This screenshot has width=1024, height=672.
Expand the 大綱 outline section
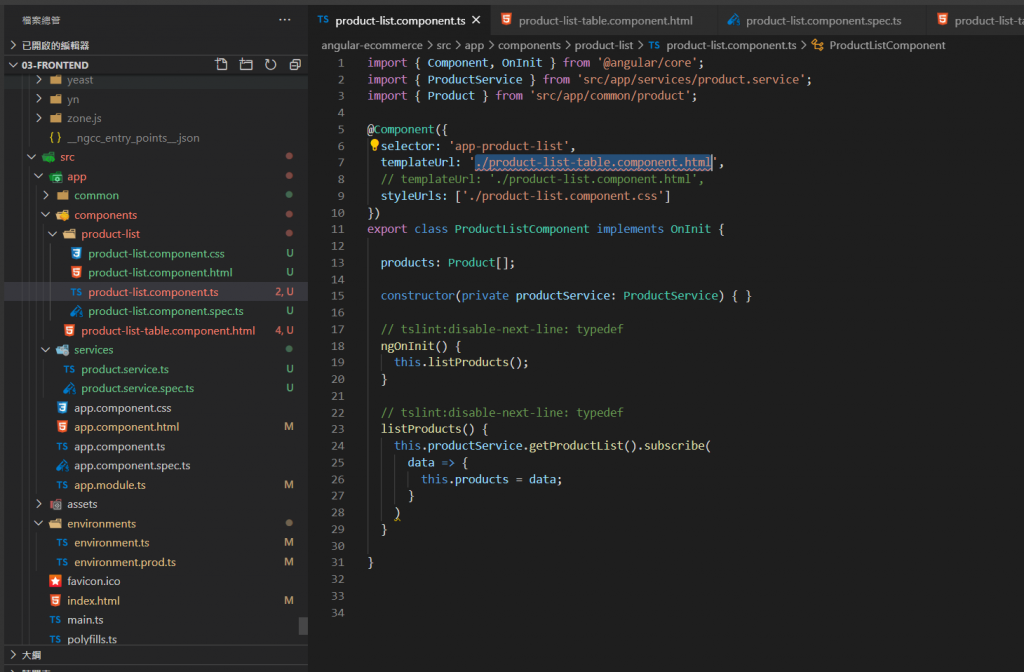pyautogui.click(x=31, y=655)
